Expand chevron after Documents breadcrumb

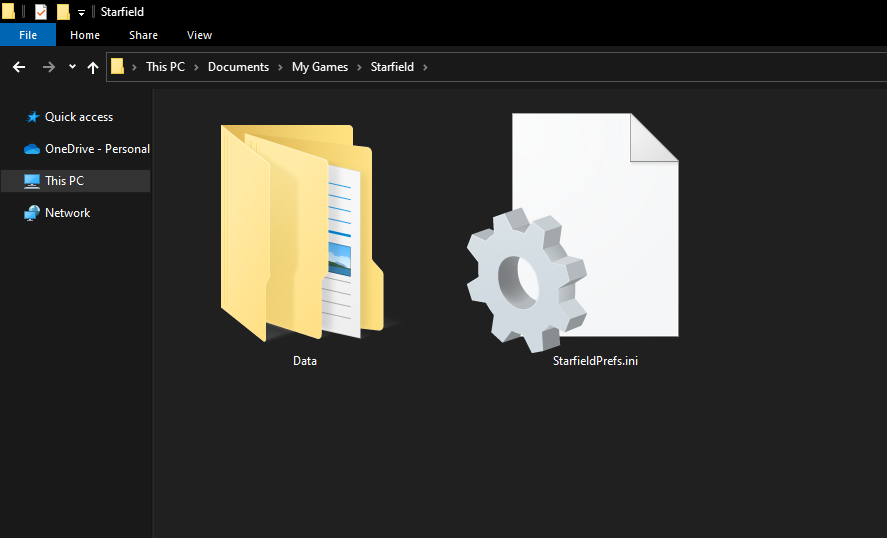pos(280,67)
